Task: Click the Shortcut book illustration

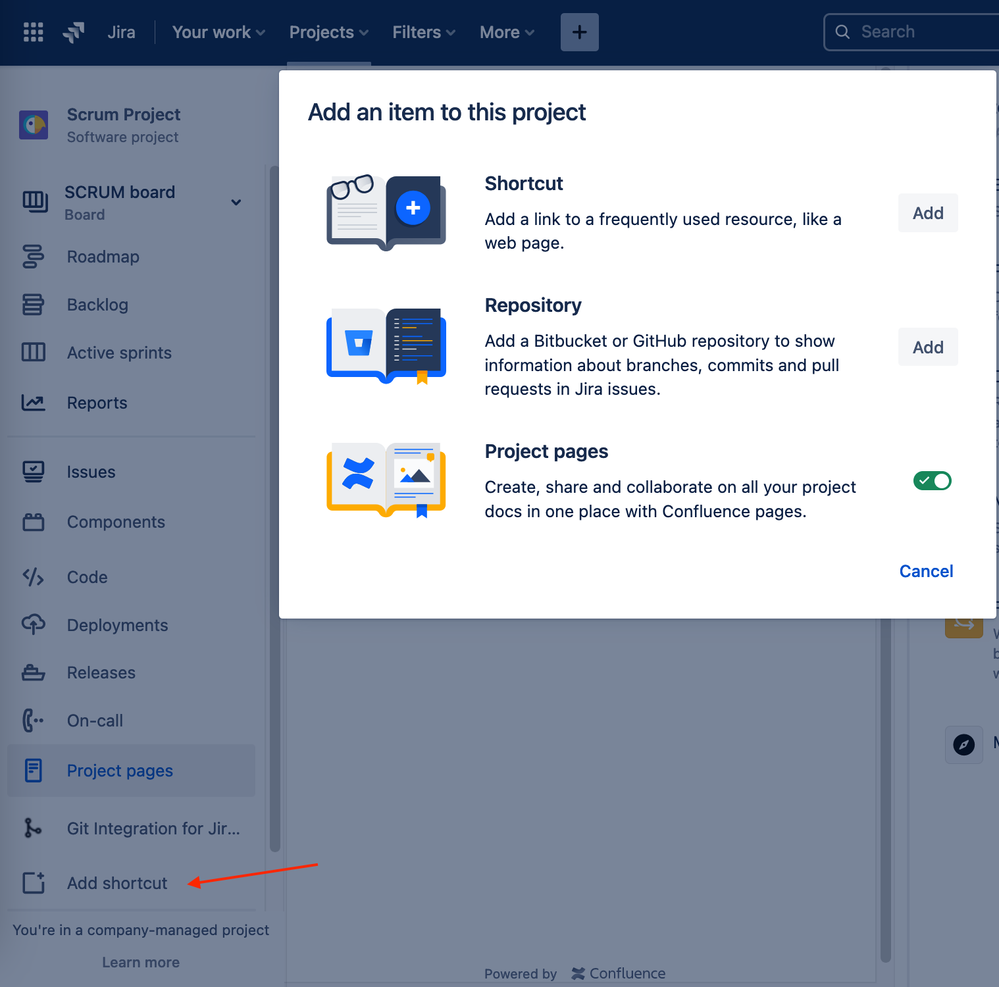Action: tap(386, 212)
